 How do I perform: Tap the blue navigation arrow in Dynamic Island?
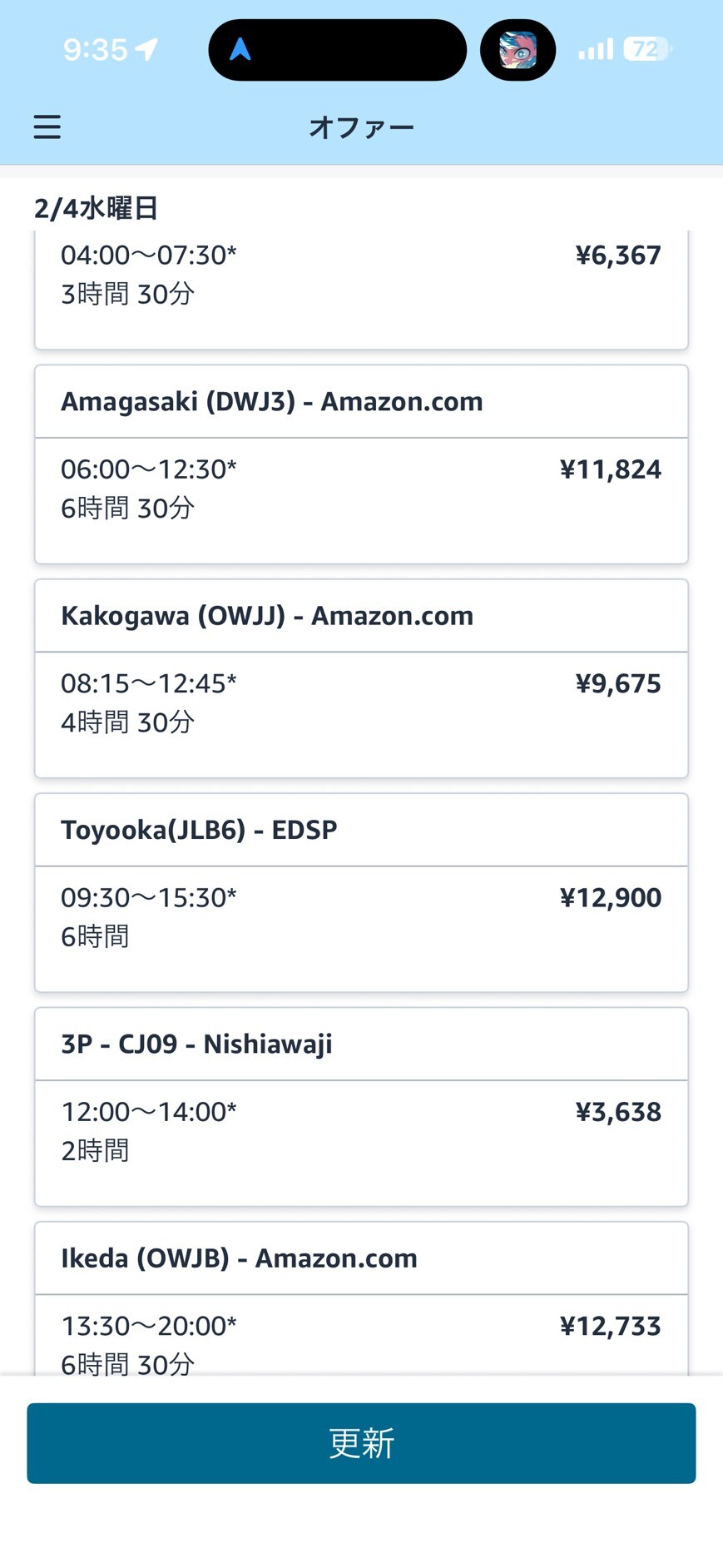coord(240,50)
